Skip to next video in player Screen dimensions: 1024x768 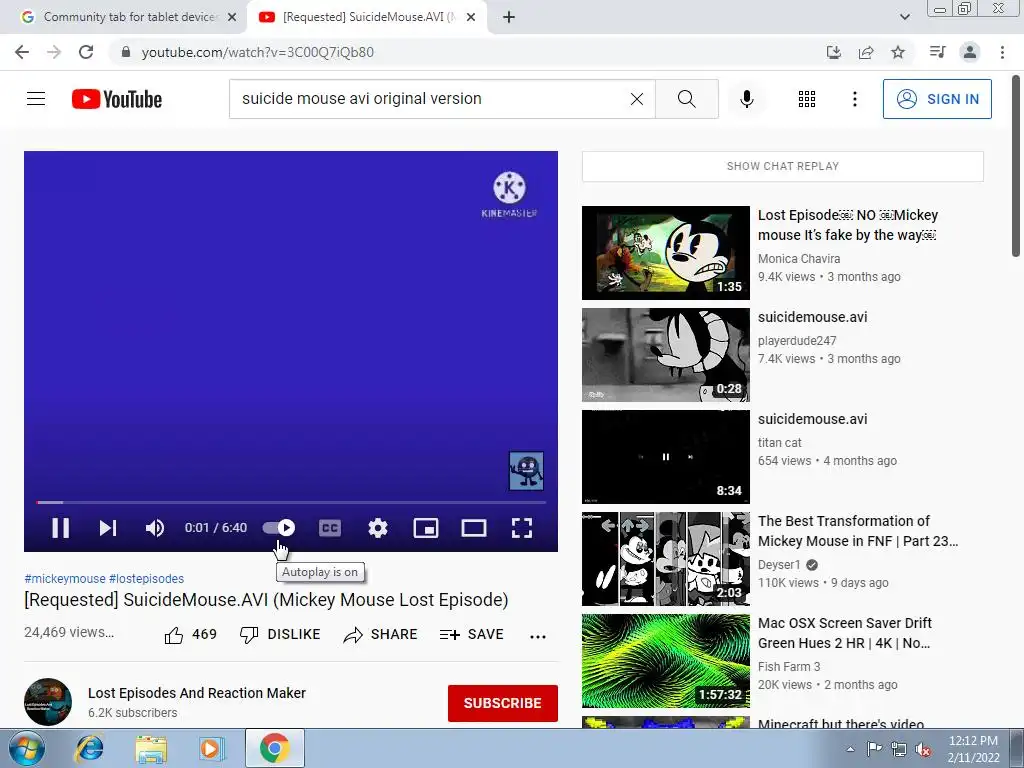point(108,528)
